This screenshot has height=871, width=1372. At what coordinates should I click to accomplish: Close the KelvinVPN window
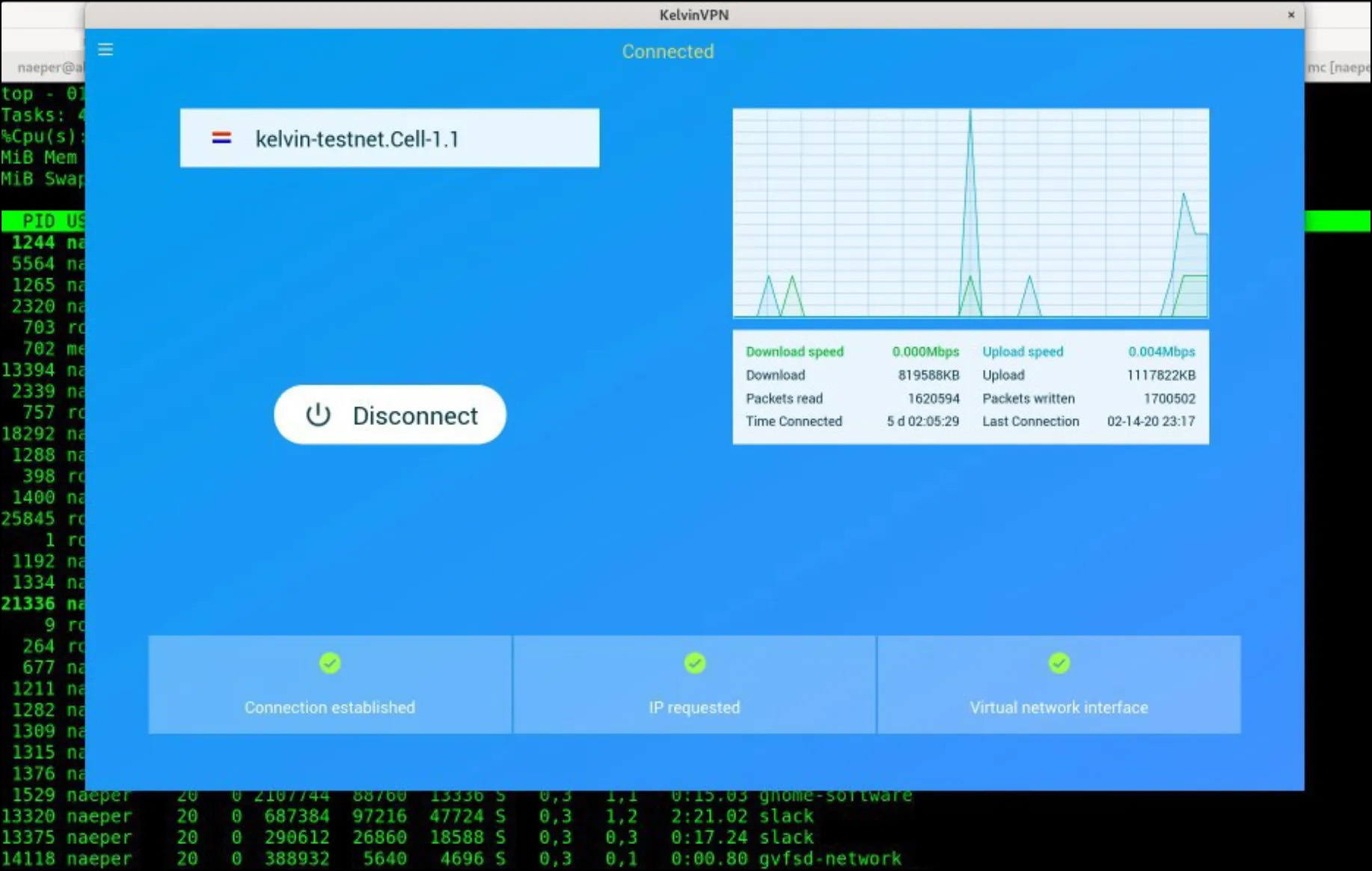point(1291,15)
